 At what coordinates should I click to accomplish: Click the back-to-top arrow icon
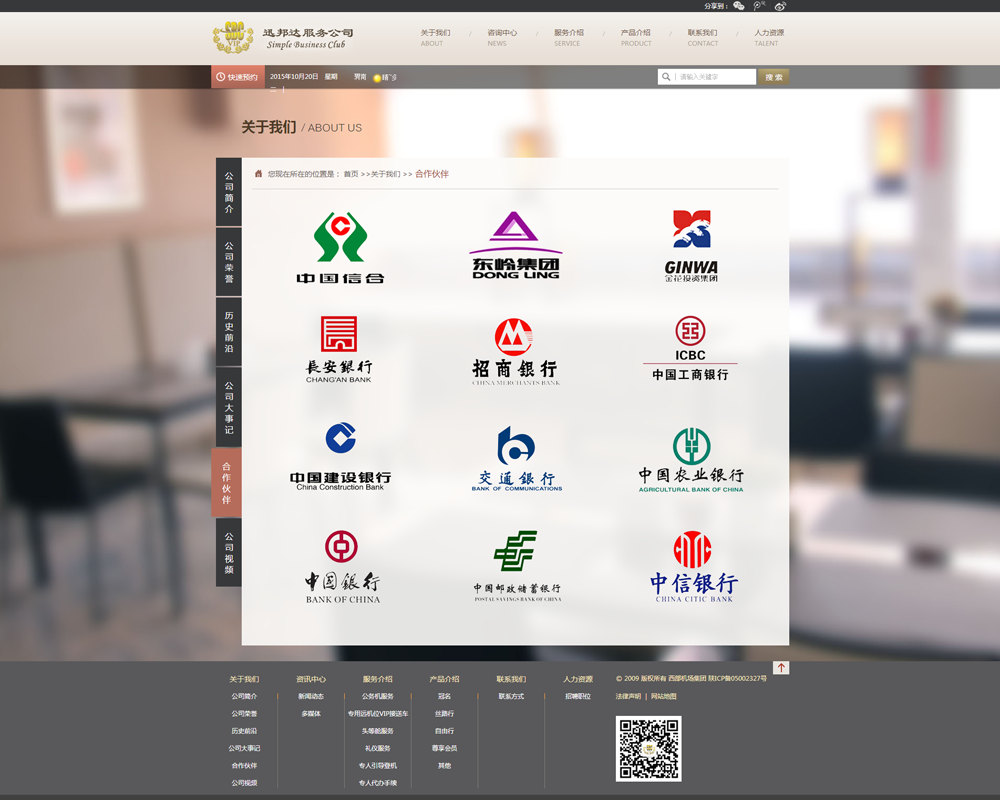(781, 667)
